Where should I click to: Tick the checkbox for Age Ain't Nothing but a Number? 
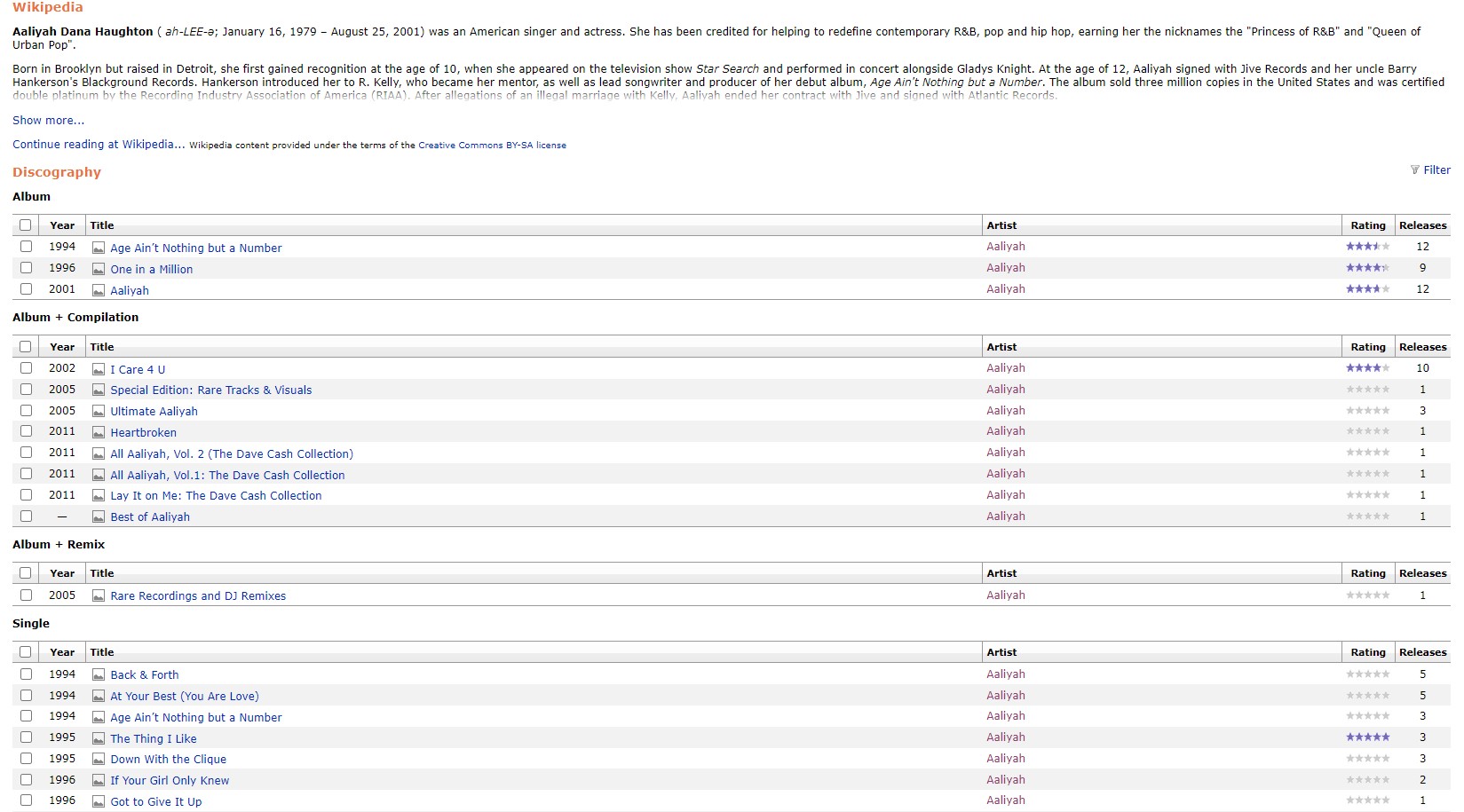26,247
